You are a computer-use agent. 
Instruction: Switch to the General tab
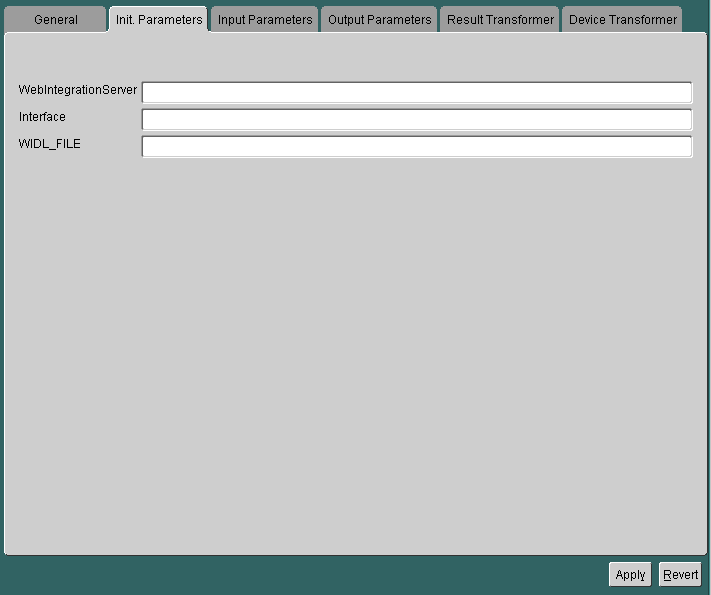[x=55, y=20]
